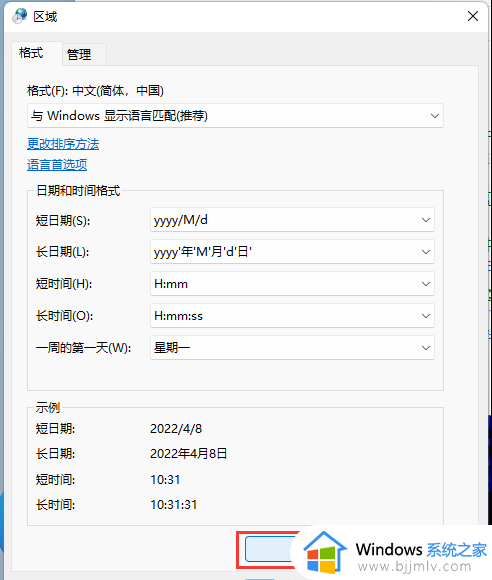Screen dimensions: 492x580
Task: Close the 区域 dialog window
Action: point(473,16)
